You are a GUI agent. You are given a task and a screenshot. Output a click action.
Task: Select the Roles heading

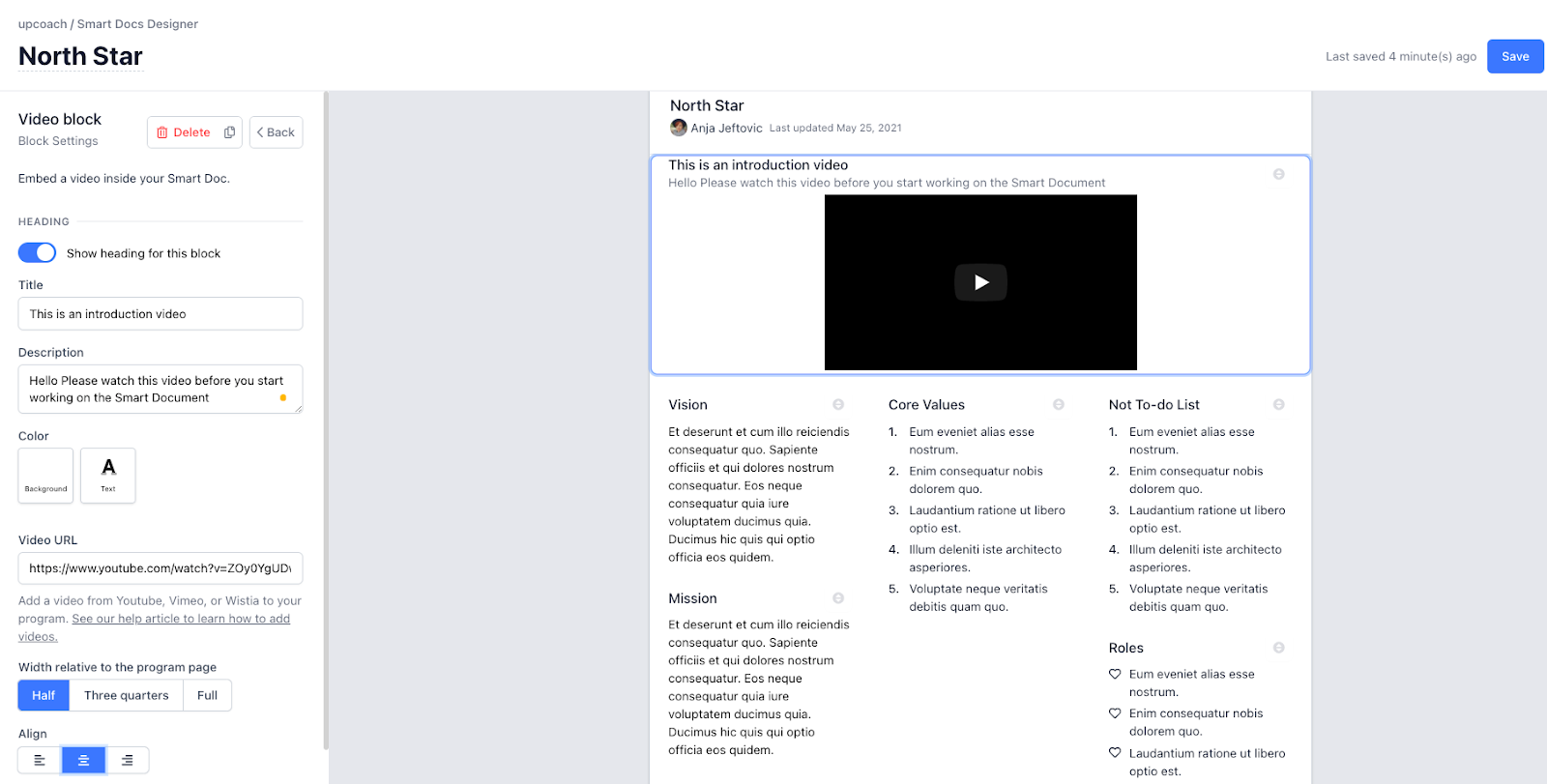click(x=1125, y=648)
